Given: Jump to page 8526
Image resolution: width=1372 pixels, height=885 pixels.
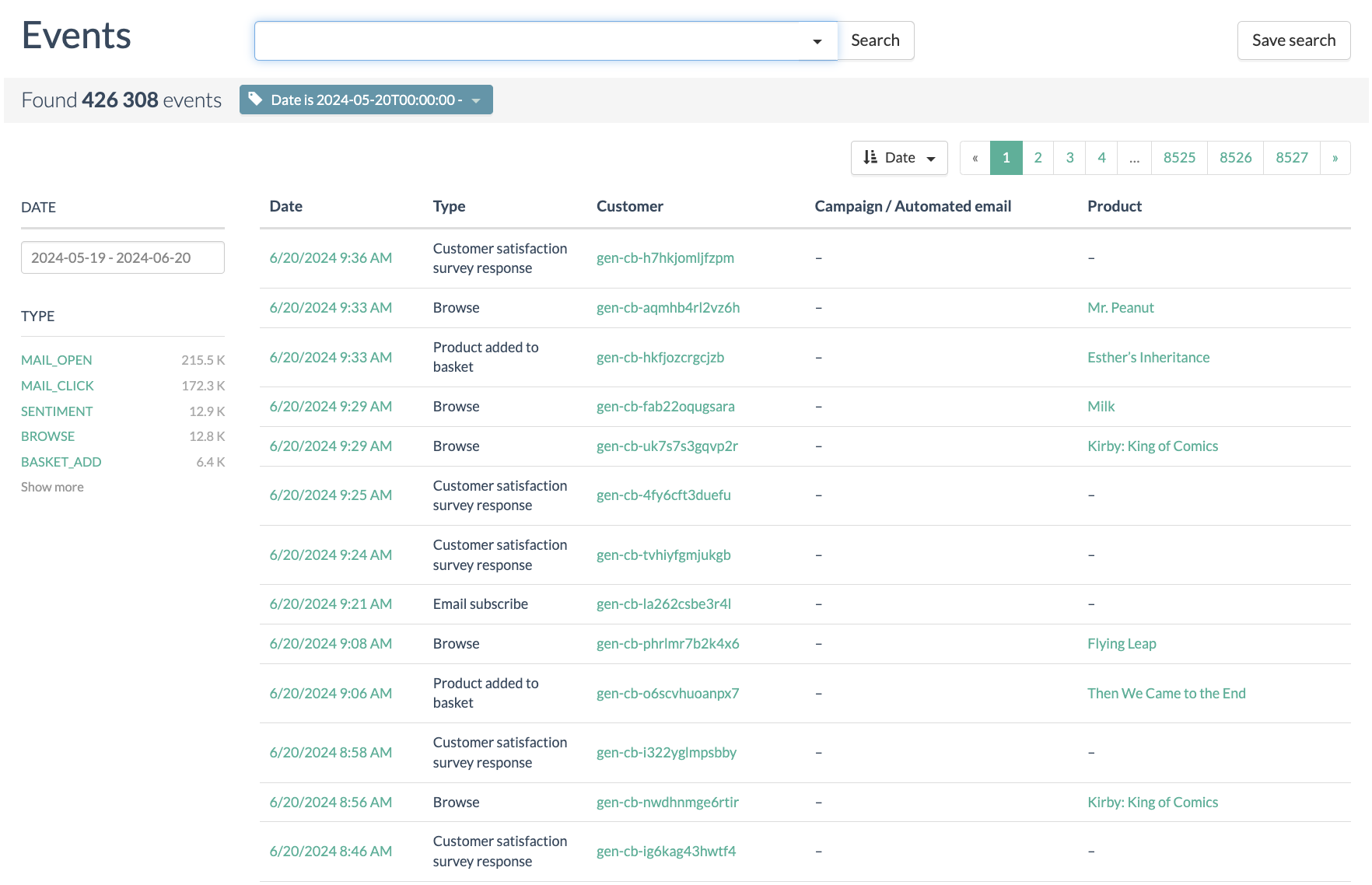Looking at the screenshot, I should [x=1236, y=158].
